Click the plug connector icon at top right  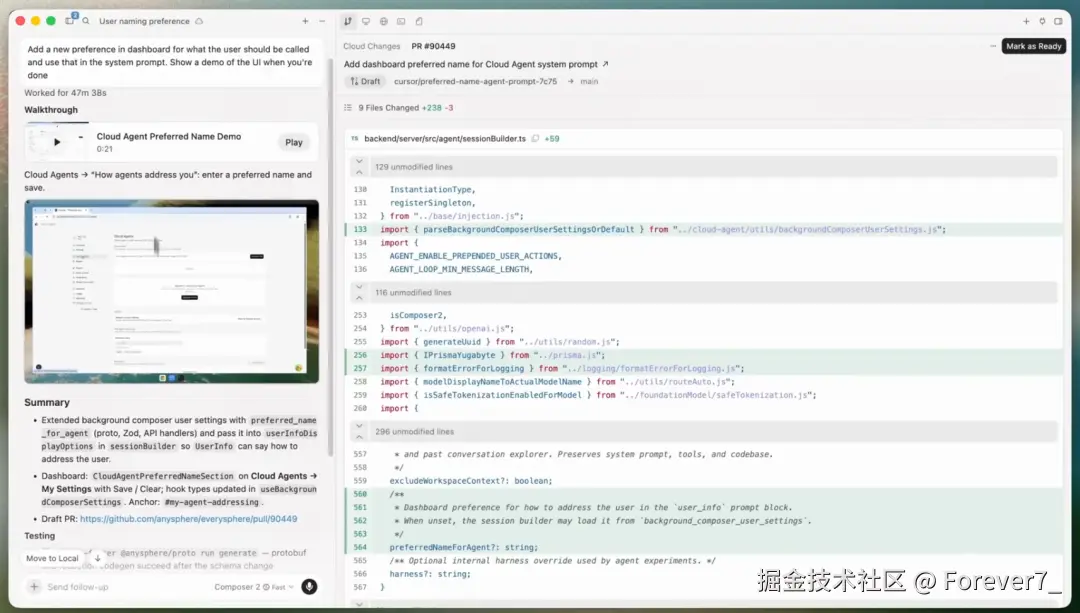1042,21
